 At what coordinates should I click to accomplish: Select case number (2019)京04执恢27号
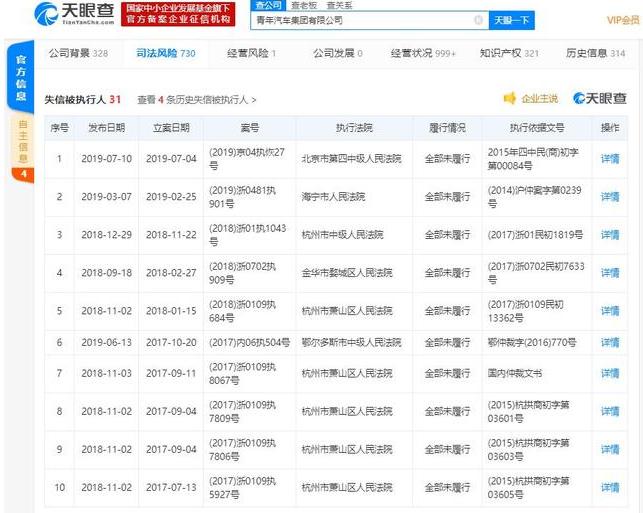click(x=247, y=159)
